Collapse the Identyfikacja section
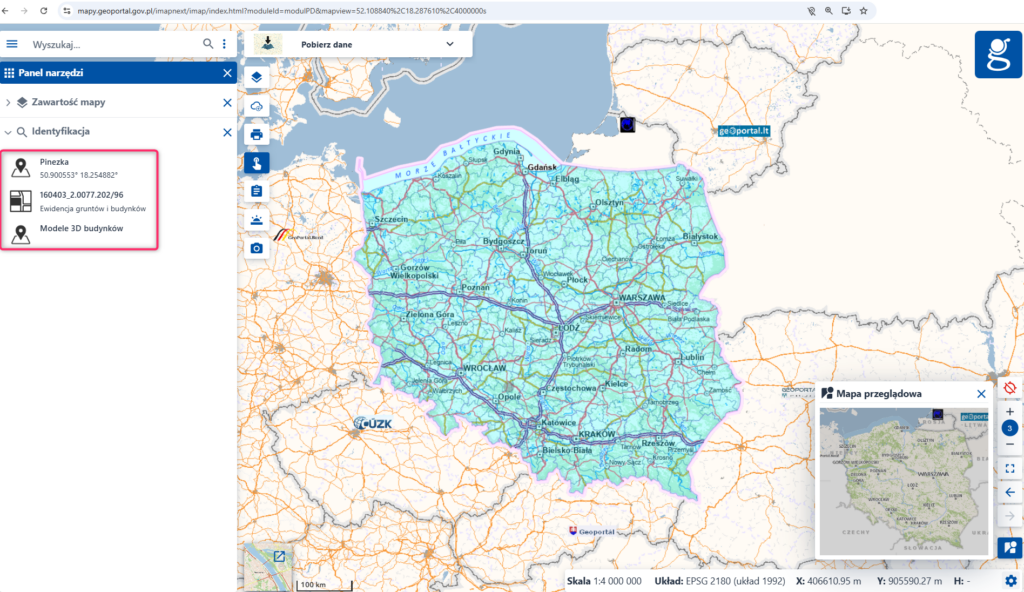Viewport: 1024px width, 592px height. click(8, 132)
